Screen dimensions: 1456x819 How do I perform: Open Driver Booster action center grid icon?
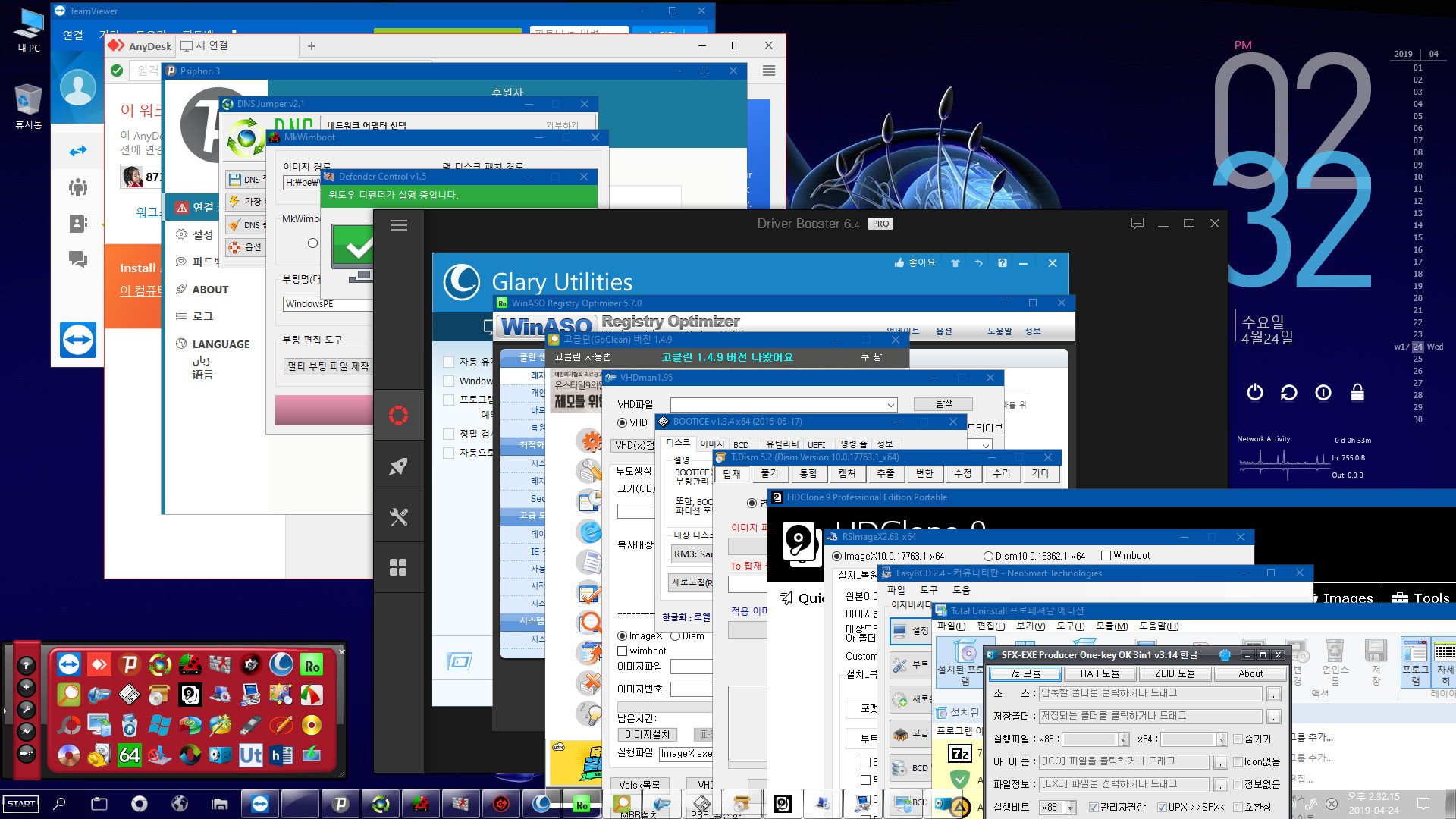[x=399, y=567]
